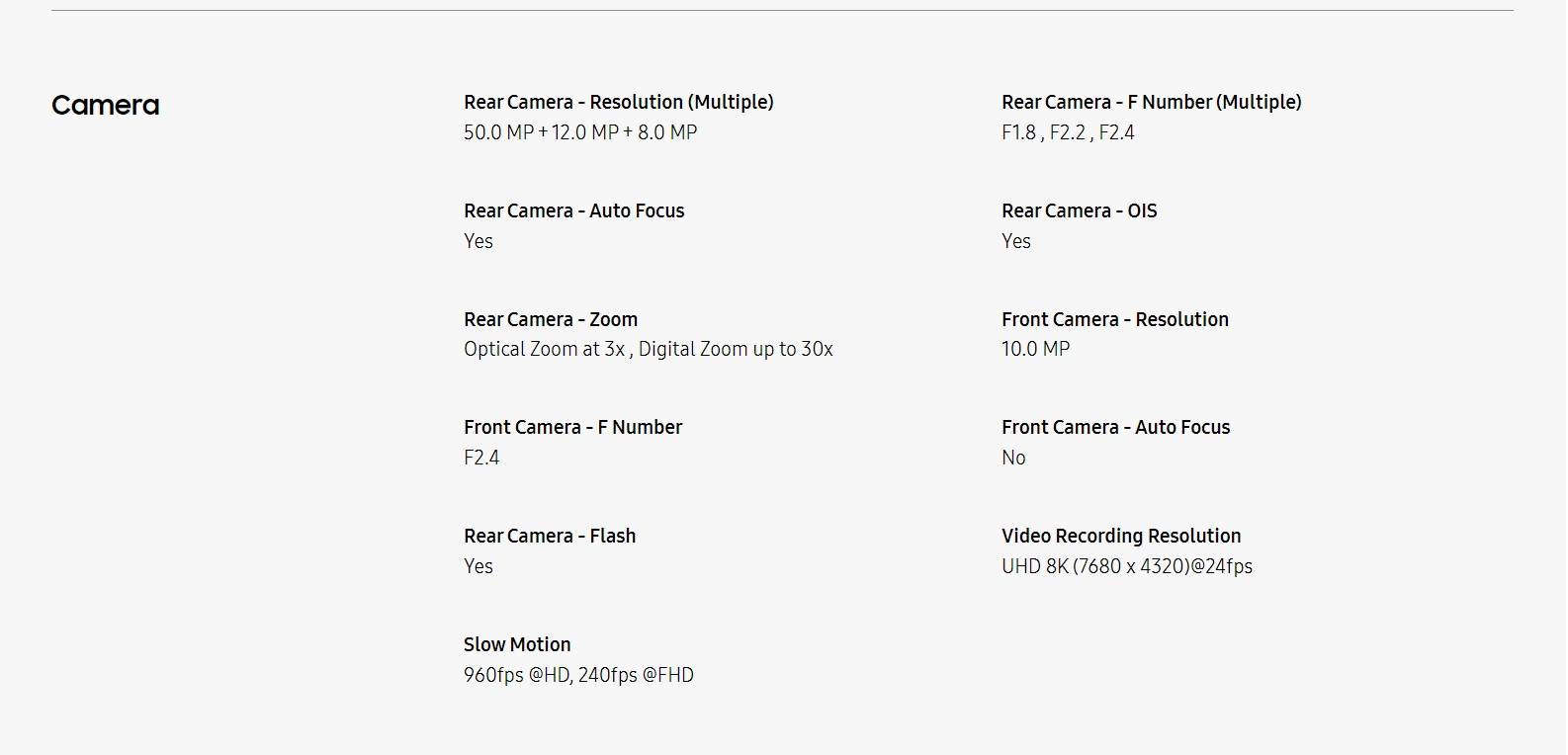Click the Slow Motion label
The width and height of the screenshot is (1568, 755).
[517, 644]
